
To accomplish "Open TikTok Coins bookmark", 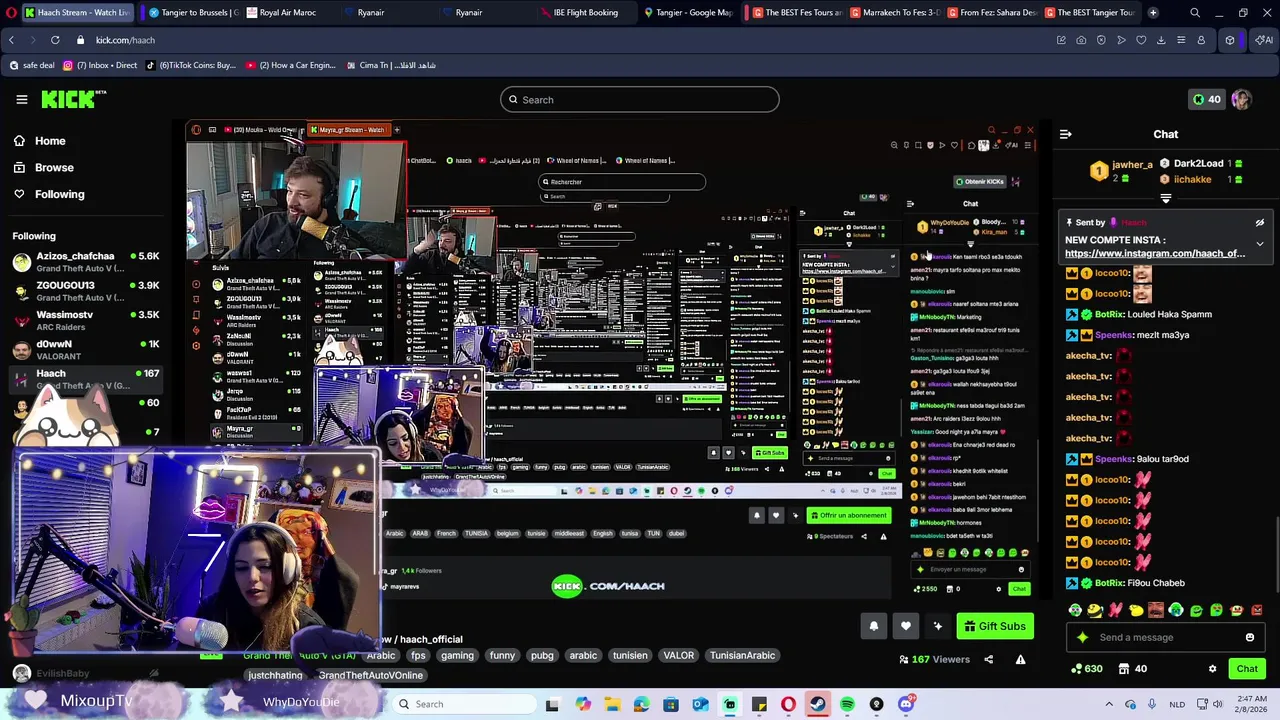I will click(190, 65).
